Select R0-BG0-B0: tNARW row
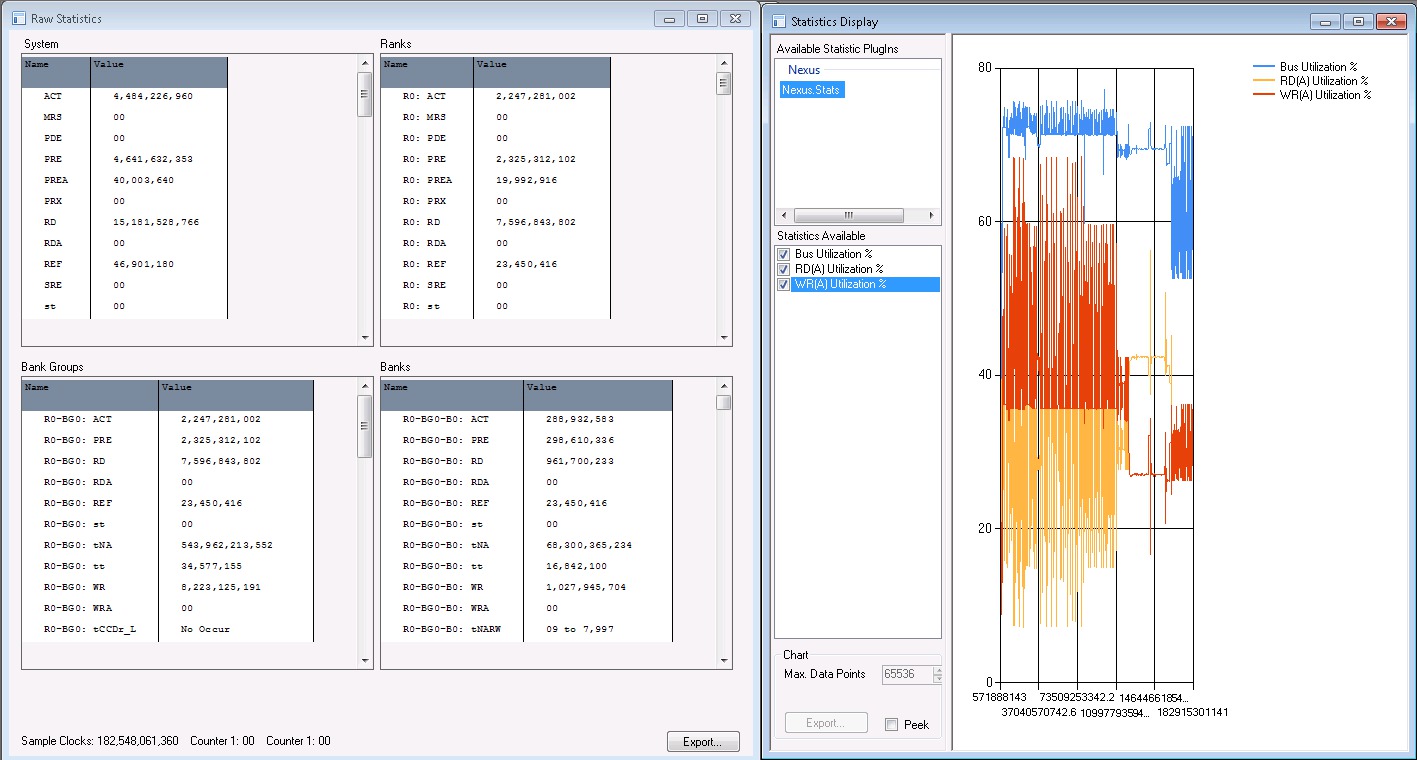 [x=526, y=630]
